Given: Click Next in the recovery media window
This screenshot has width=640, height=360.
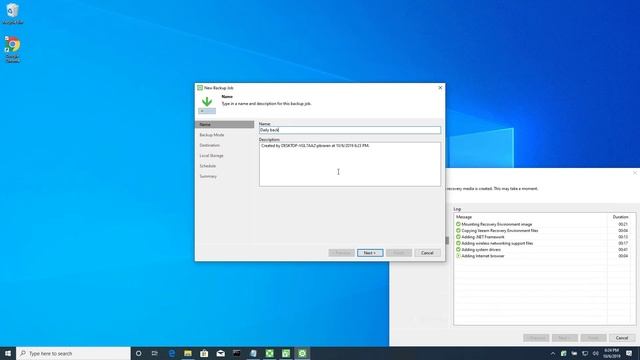Looking at the screenshot, I should click(564, 338).
